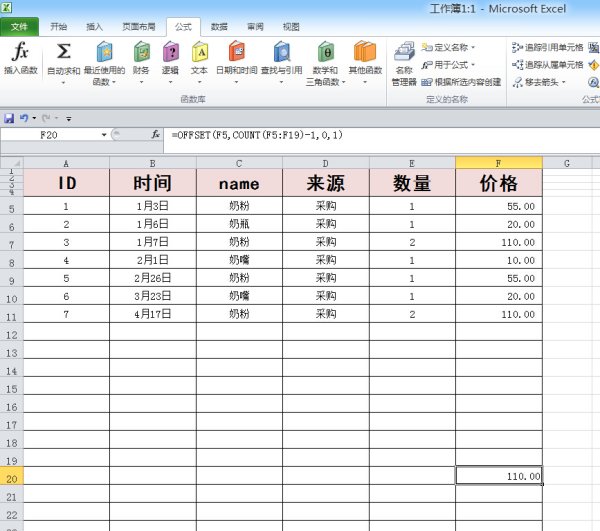600x531 pixels.
Task: Switch to the Page Layout (页面布局) tab
Action: point(139,27)
